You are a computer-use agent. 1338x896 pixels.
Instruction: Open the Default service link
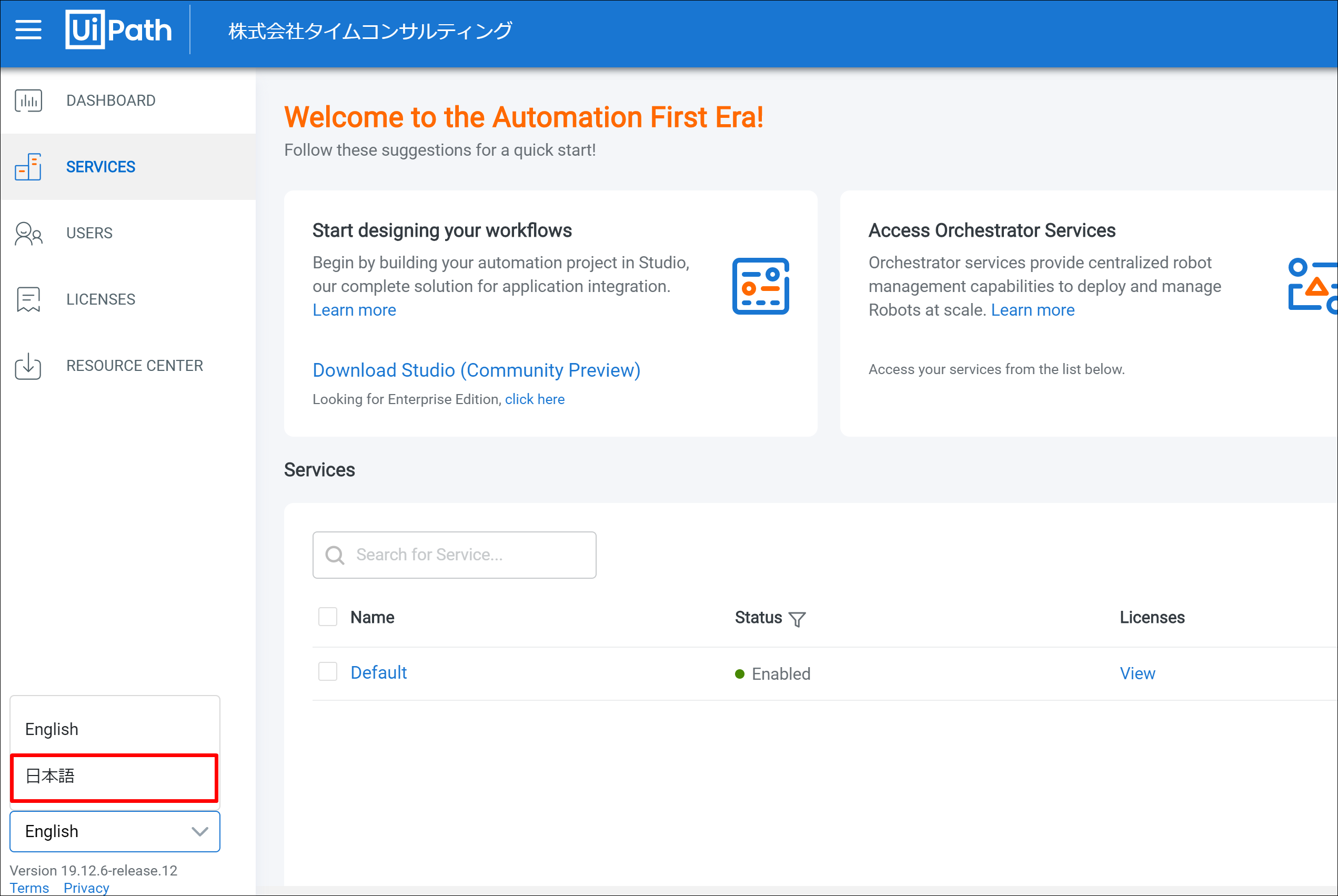(x=378, y=672)
